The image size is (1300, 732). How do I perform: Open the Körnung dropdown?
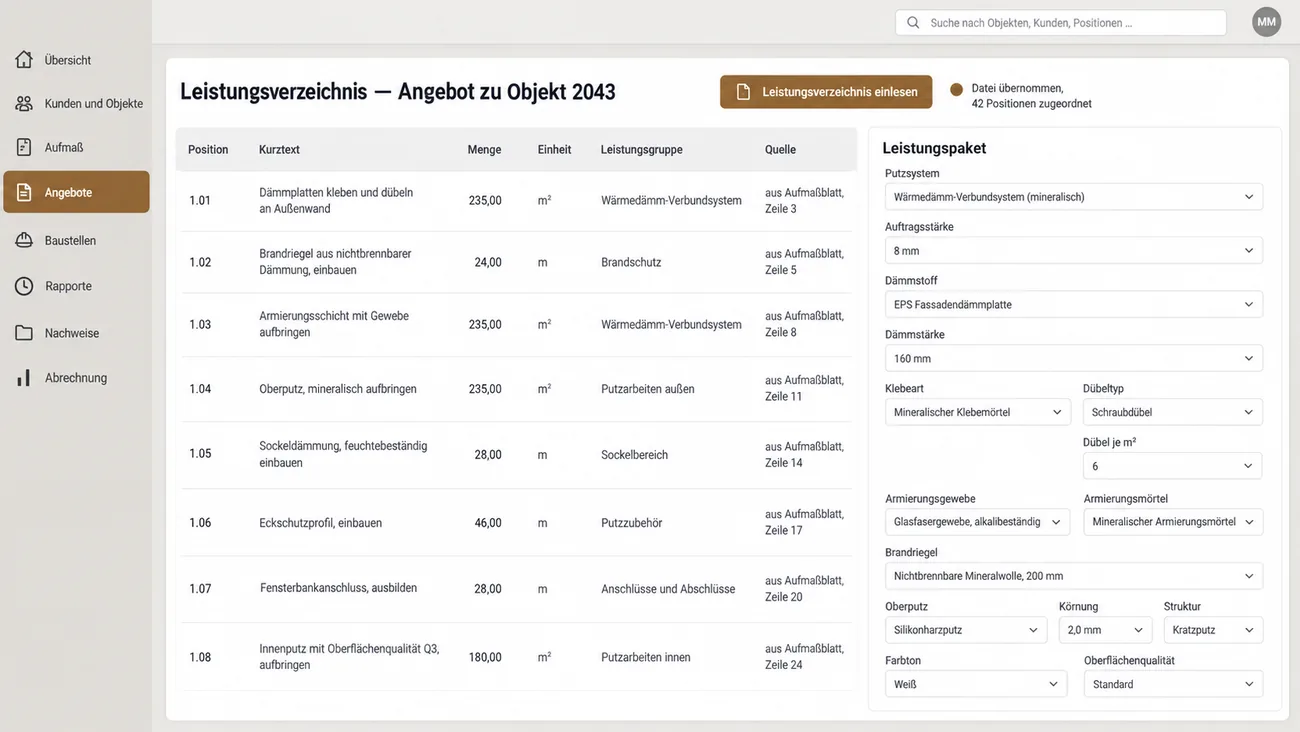1105,630
